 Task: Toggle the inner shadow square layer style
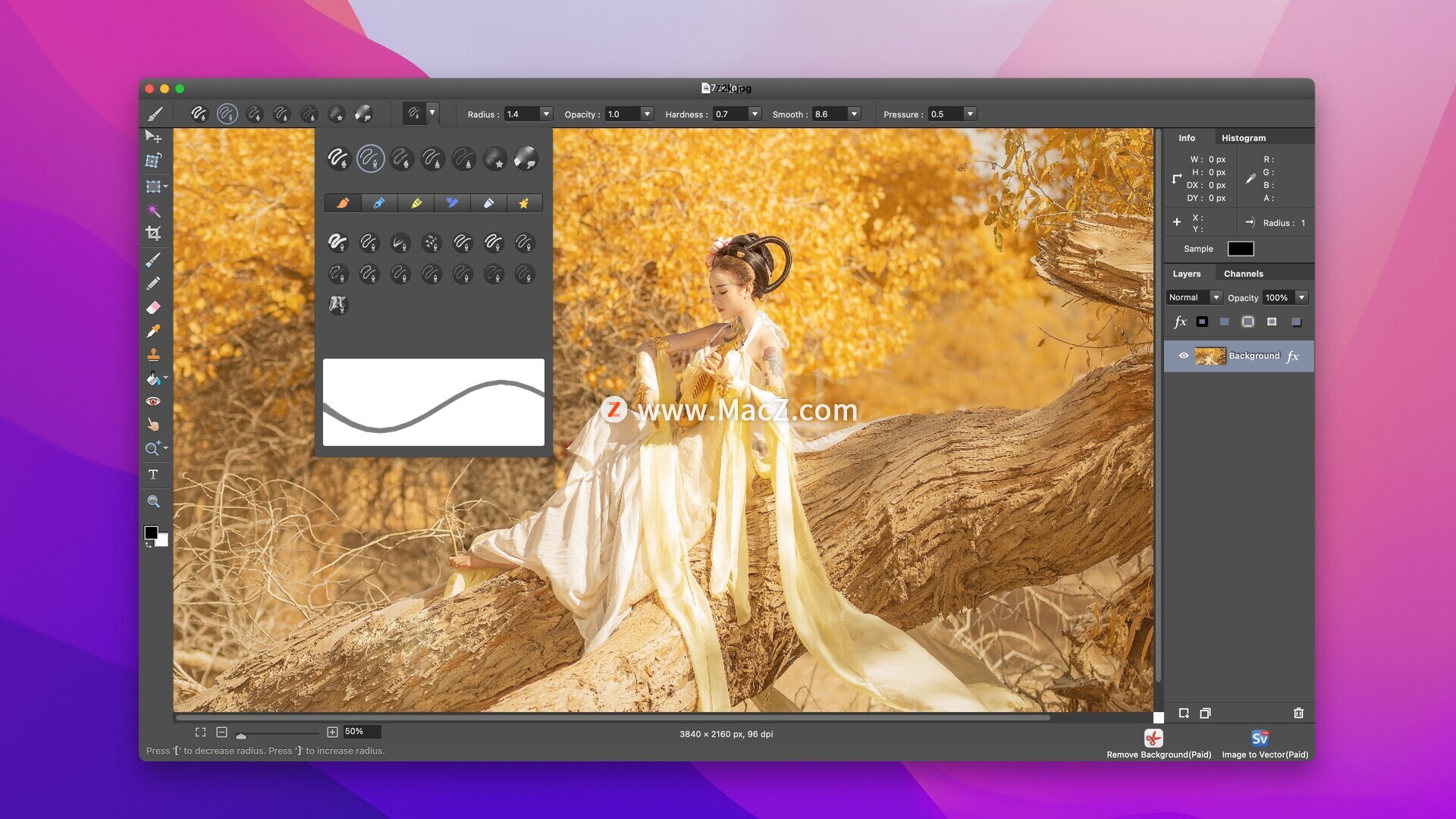click(x=1272, y=322)
